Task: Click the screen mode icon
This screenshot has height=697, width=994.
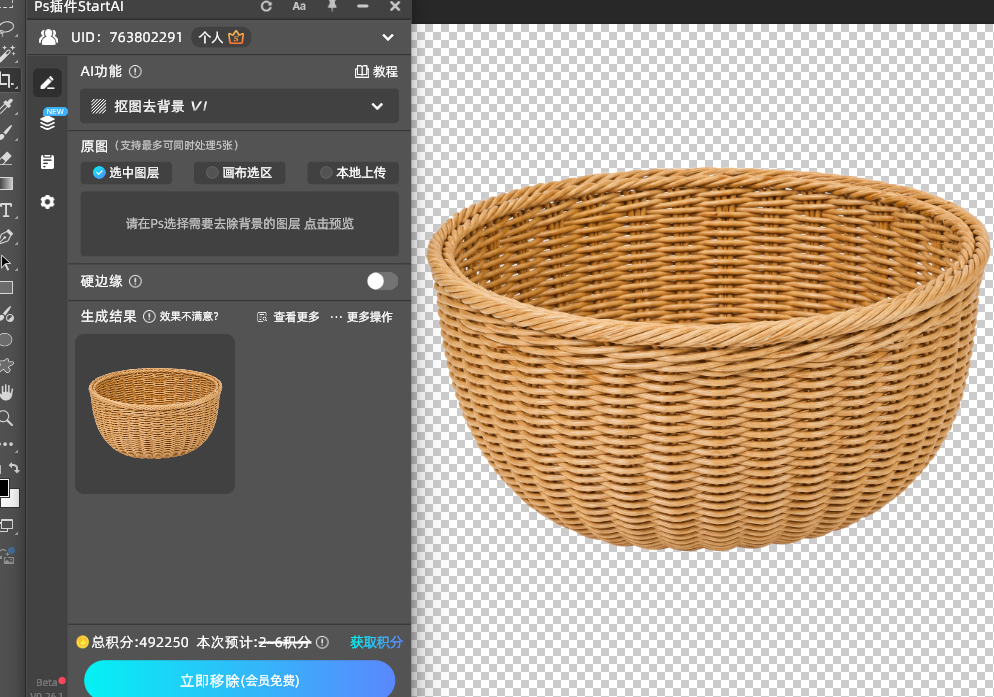Action: pyautogui.click(x=7, y=525)
